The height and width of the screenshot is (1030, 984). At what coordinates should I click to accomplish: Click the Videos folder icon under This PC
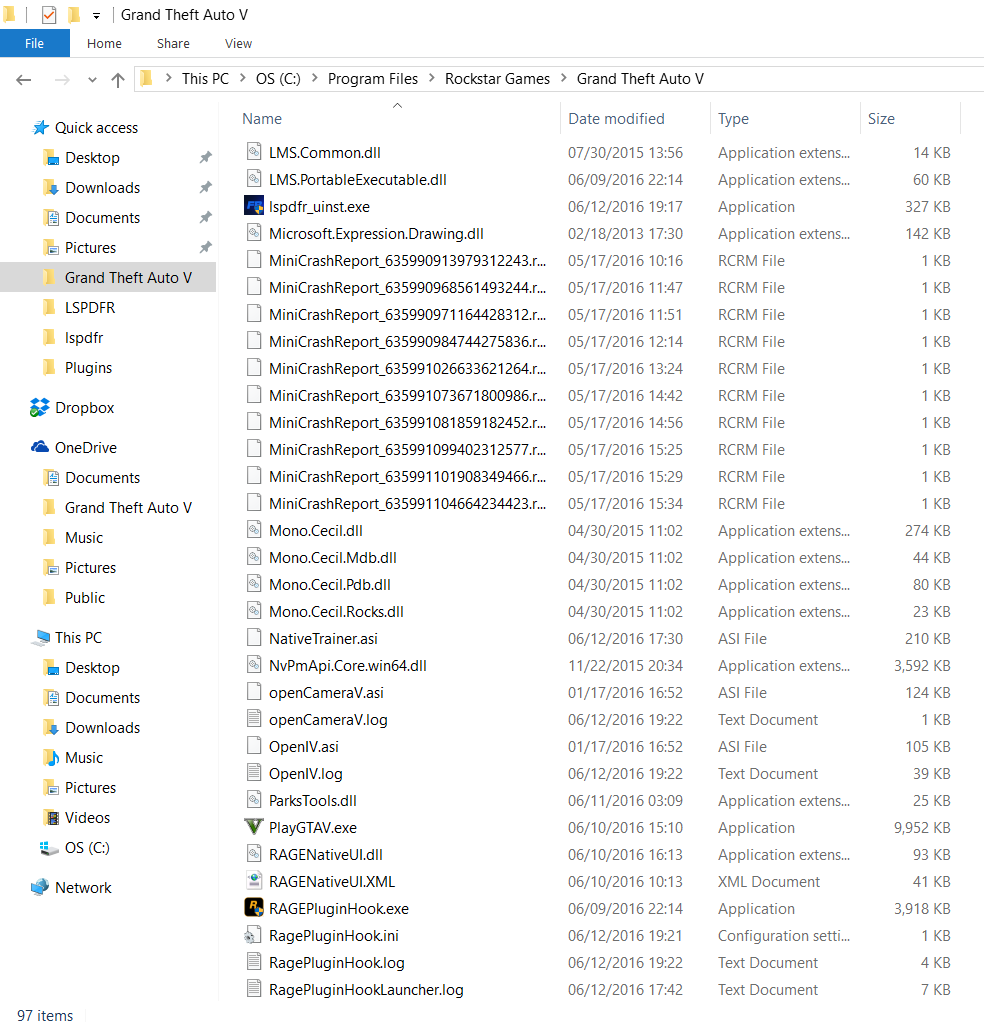(x=51, y=817)
